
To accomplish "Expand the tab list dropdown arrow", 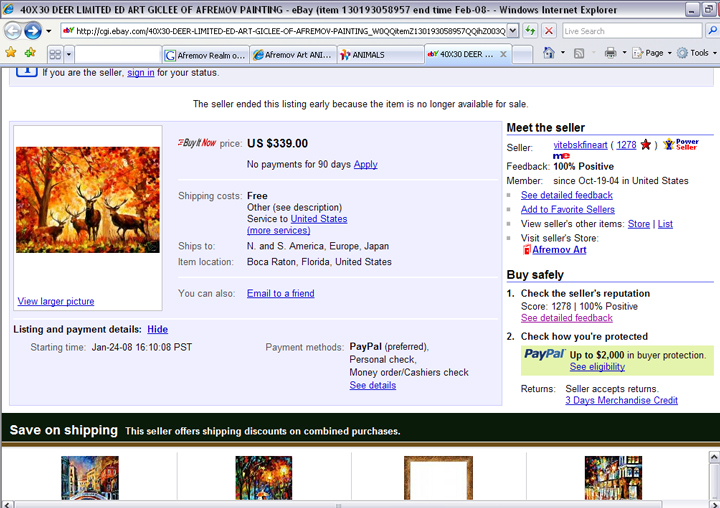I will (68, 55).
